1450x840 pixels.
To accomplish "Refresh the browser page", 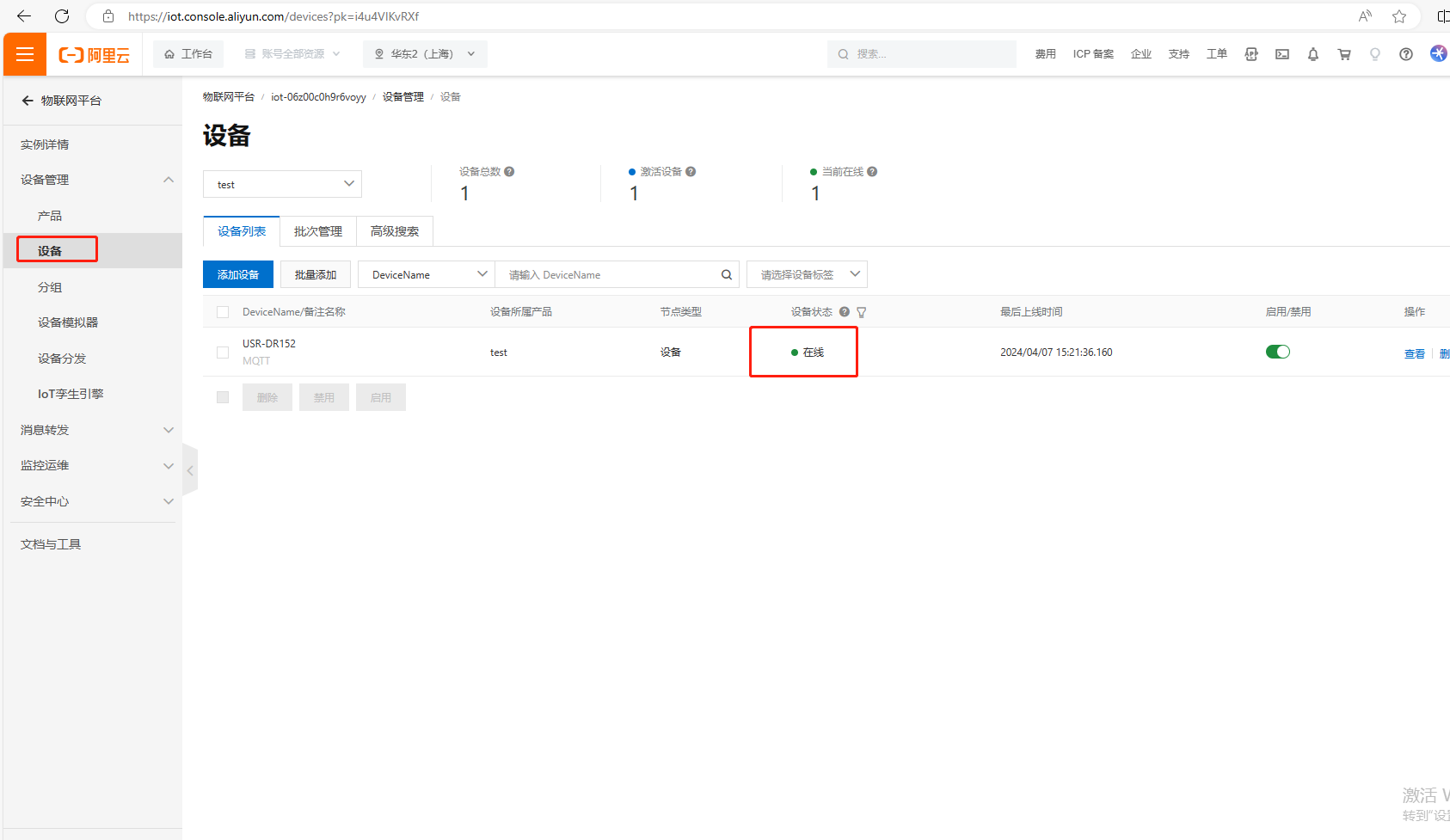I will point(62,16).
